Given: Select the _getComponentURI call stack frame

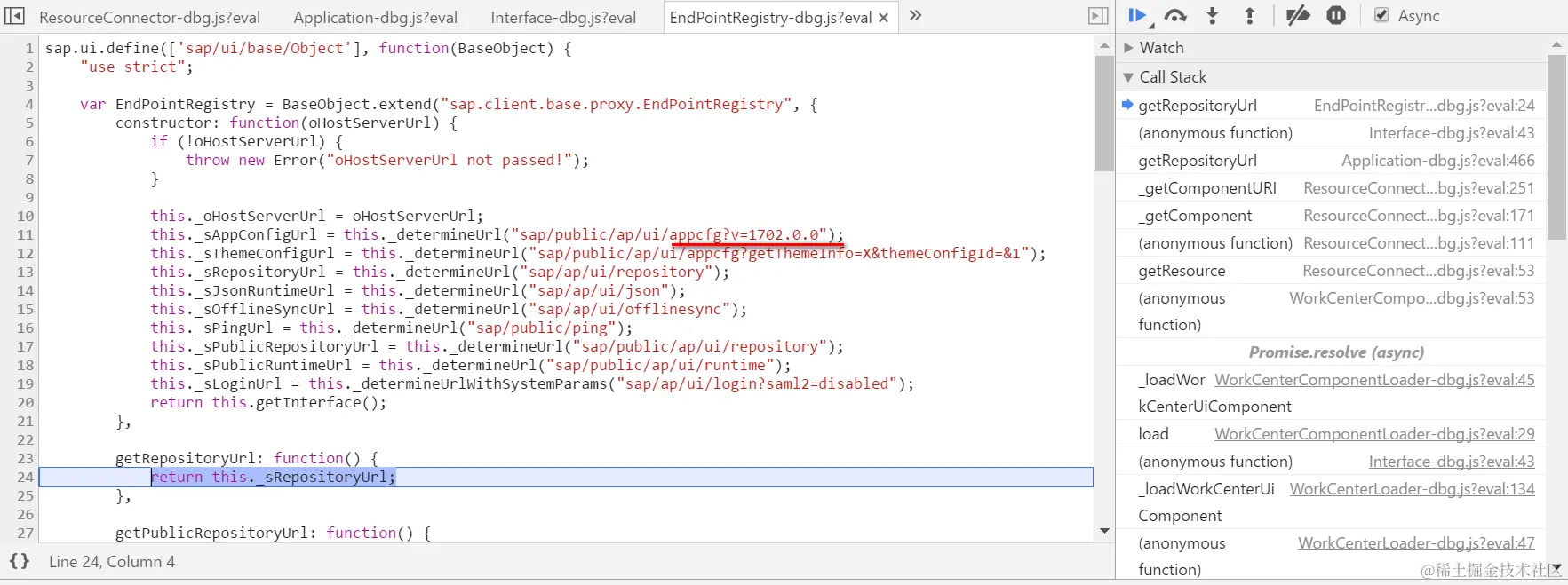Looking at the screenshot, I should (1331, 188).
